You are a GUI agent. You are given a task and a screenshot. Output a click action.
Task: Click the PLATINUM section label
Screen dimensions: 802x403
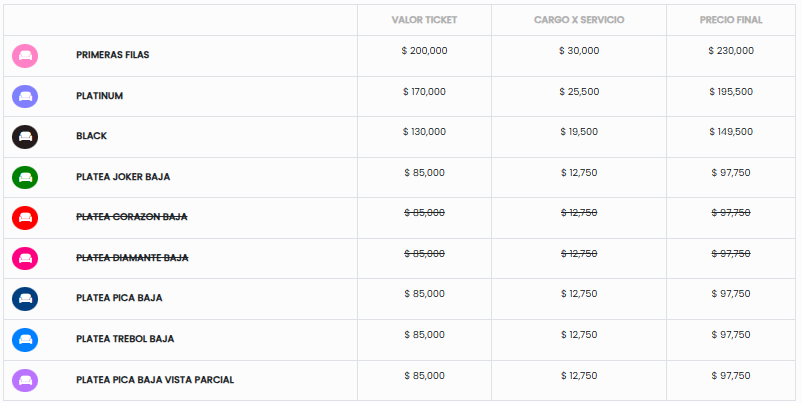100,96
